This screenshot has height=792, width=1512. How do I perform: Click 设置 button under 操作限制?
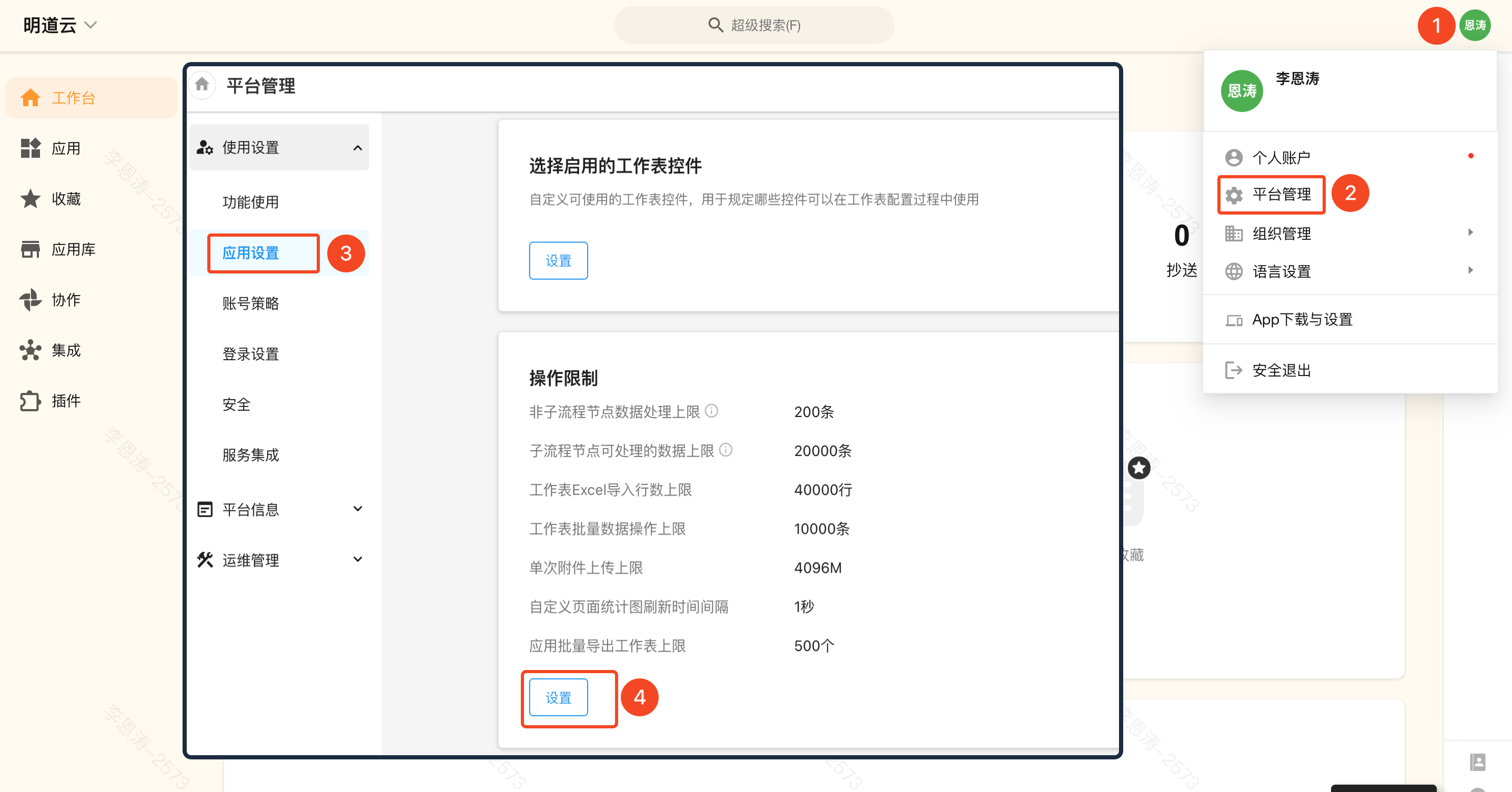pos(558,697)
